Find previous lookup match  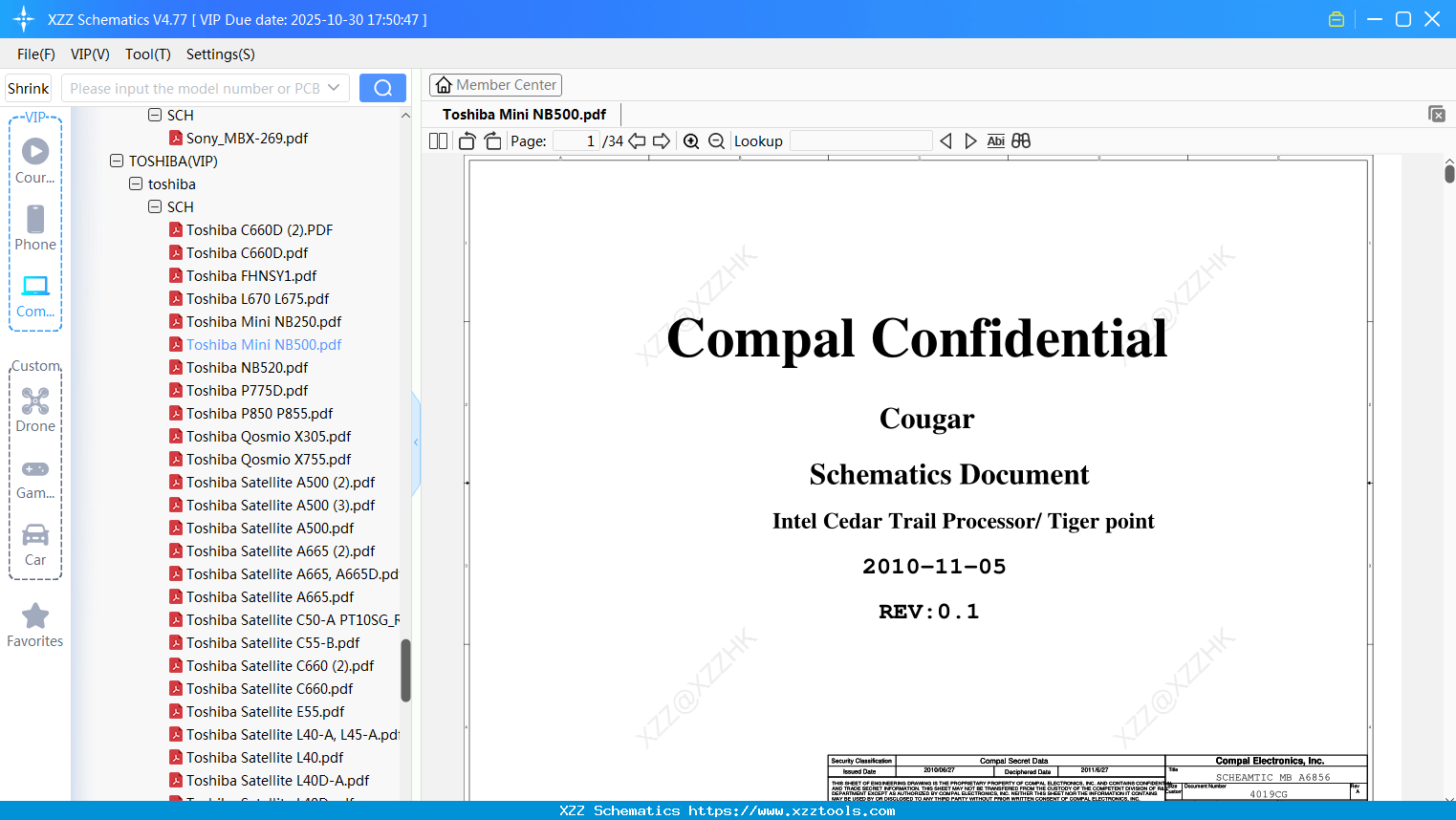point(945,141)
